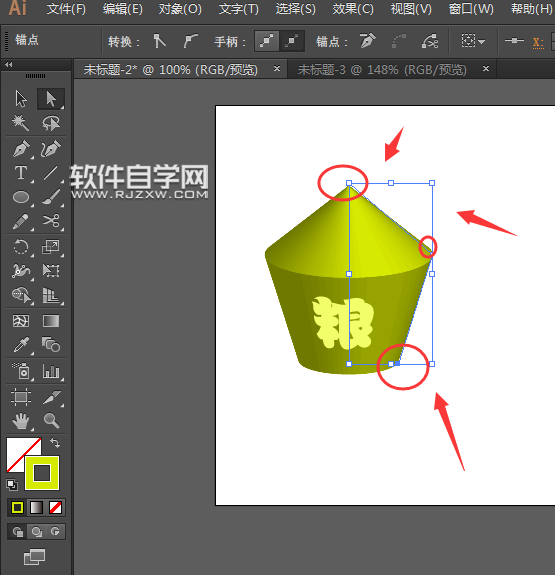The width and height of the screenshot is (555, 575).
Task: Cut path at selected anchor points
Action: pyautogui.click(x=430, y=41)
